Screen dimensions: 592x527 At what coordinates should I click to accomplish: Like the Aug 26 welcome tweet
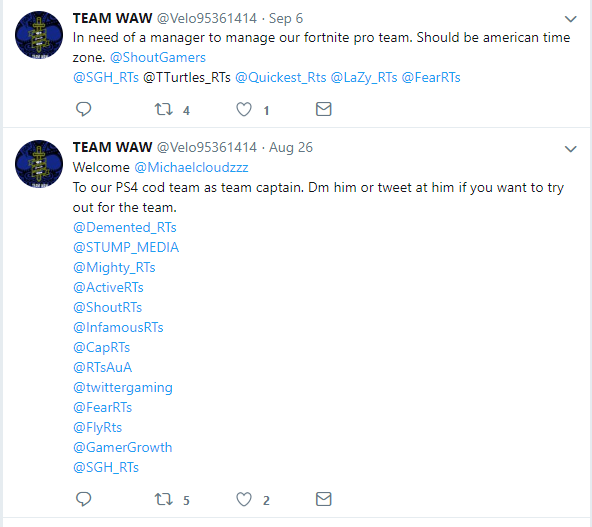pos(244,499)
